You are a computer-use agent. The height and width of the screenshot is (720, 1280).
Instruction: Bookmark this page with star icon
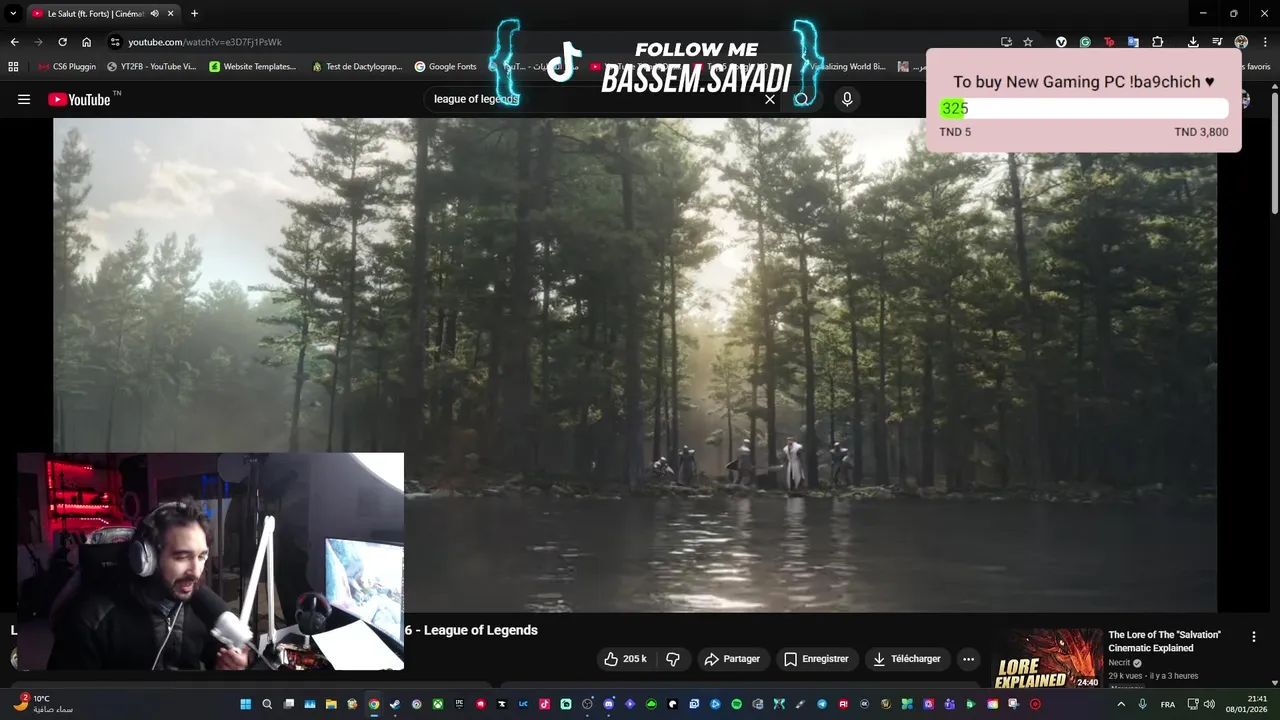tap(1028, 42)
